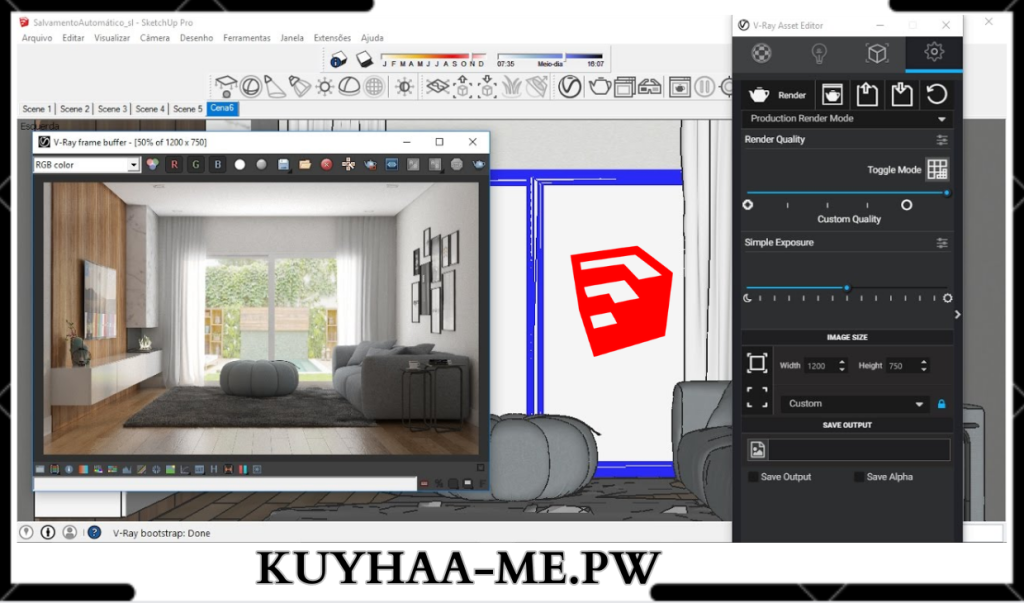
Task: Click the safe frame square icon
Action: (757, 363)
